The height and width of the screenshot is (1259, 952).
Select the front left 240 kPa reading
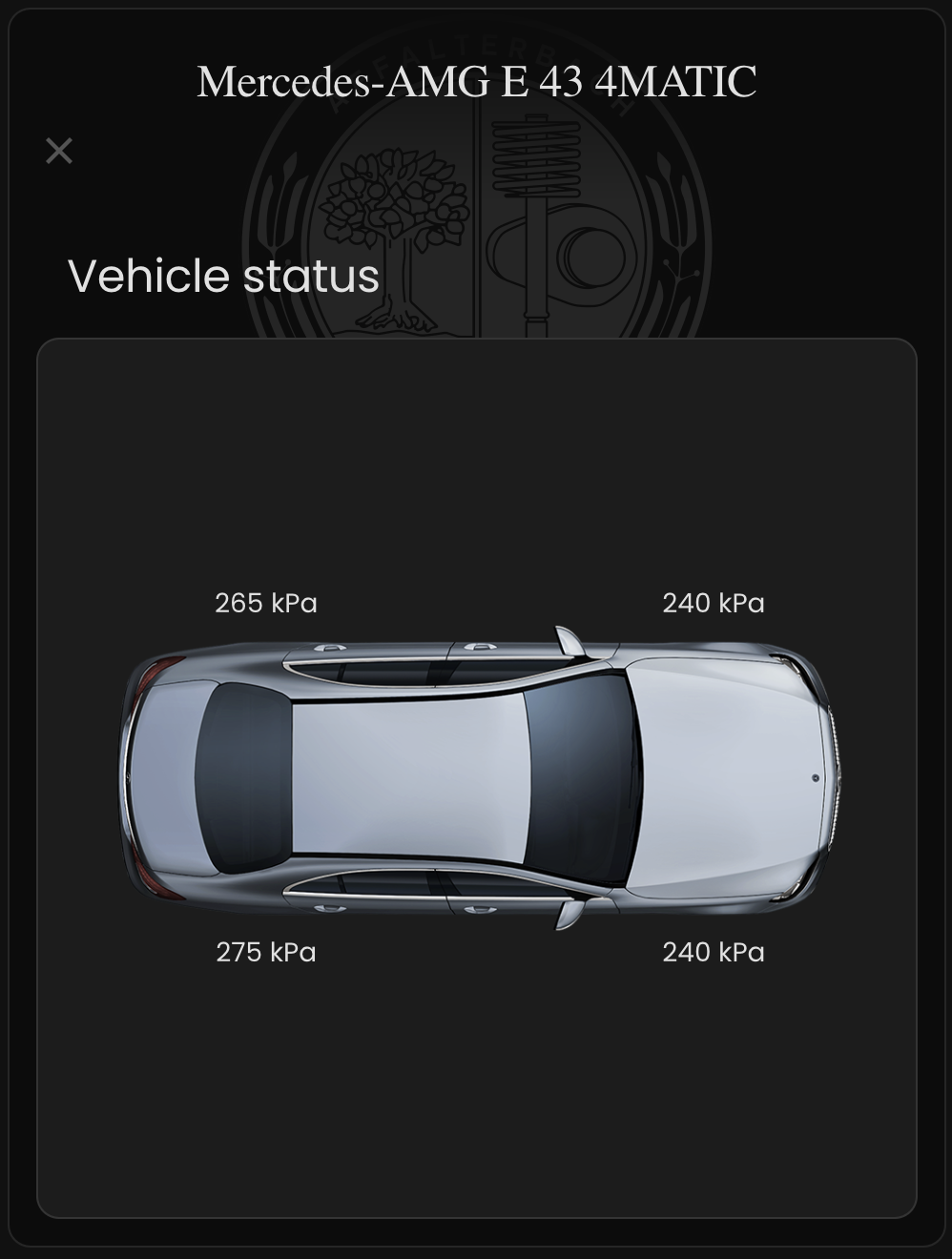714,603
